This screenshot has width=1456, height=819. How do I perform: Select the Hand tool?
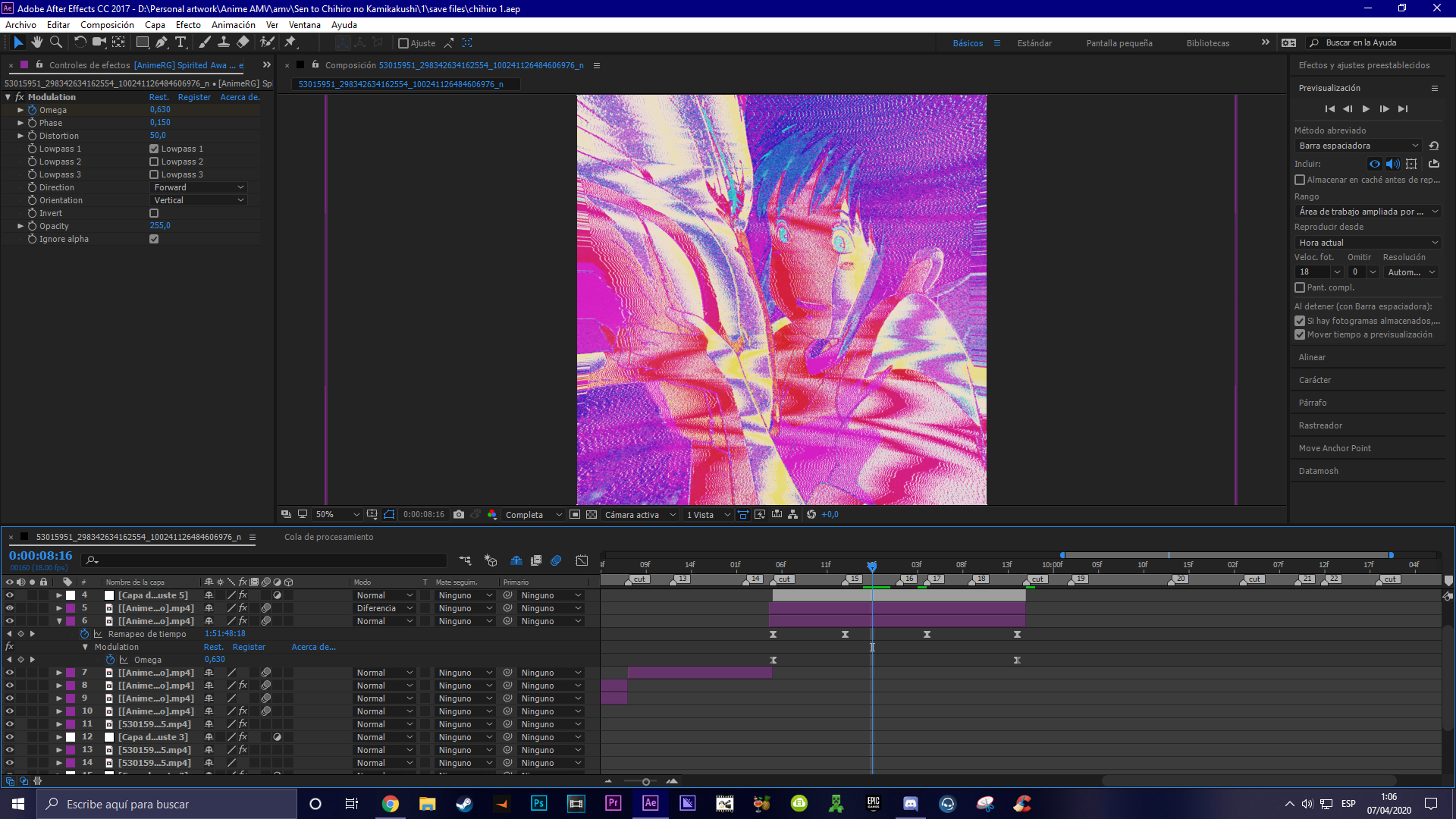click(x=36, y=42)
